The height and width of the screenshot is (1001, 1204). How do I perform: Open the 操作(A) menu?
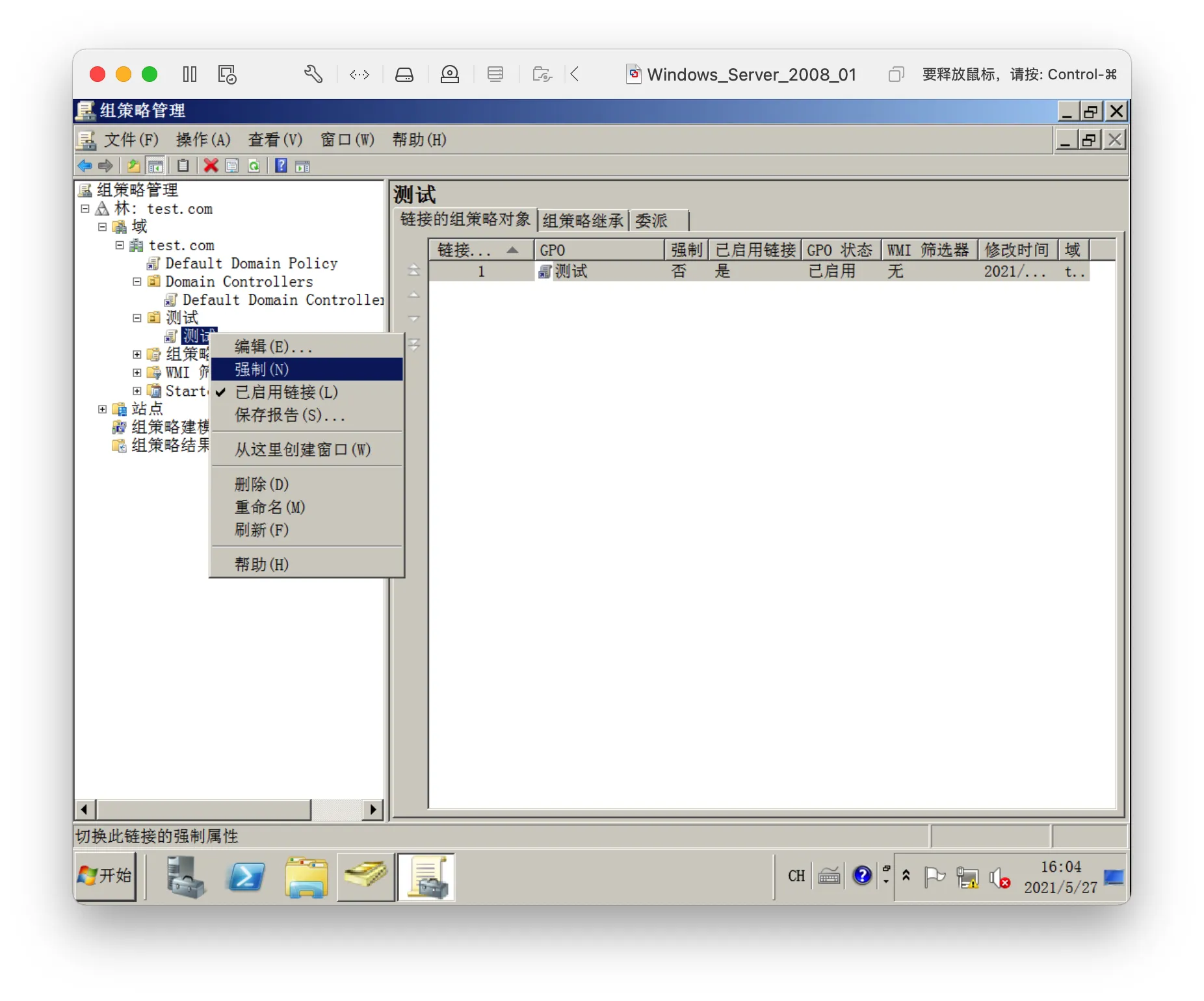[203, 140]
